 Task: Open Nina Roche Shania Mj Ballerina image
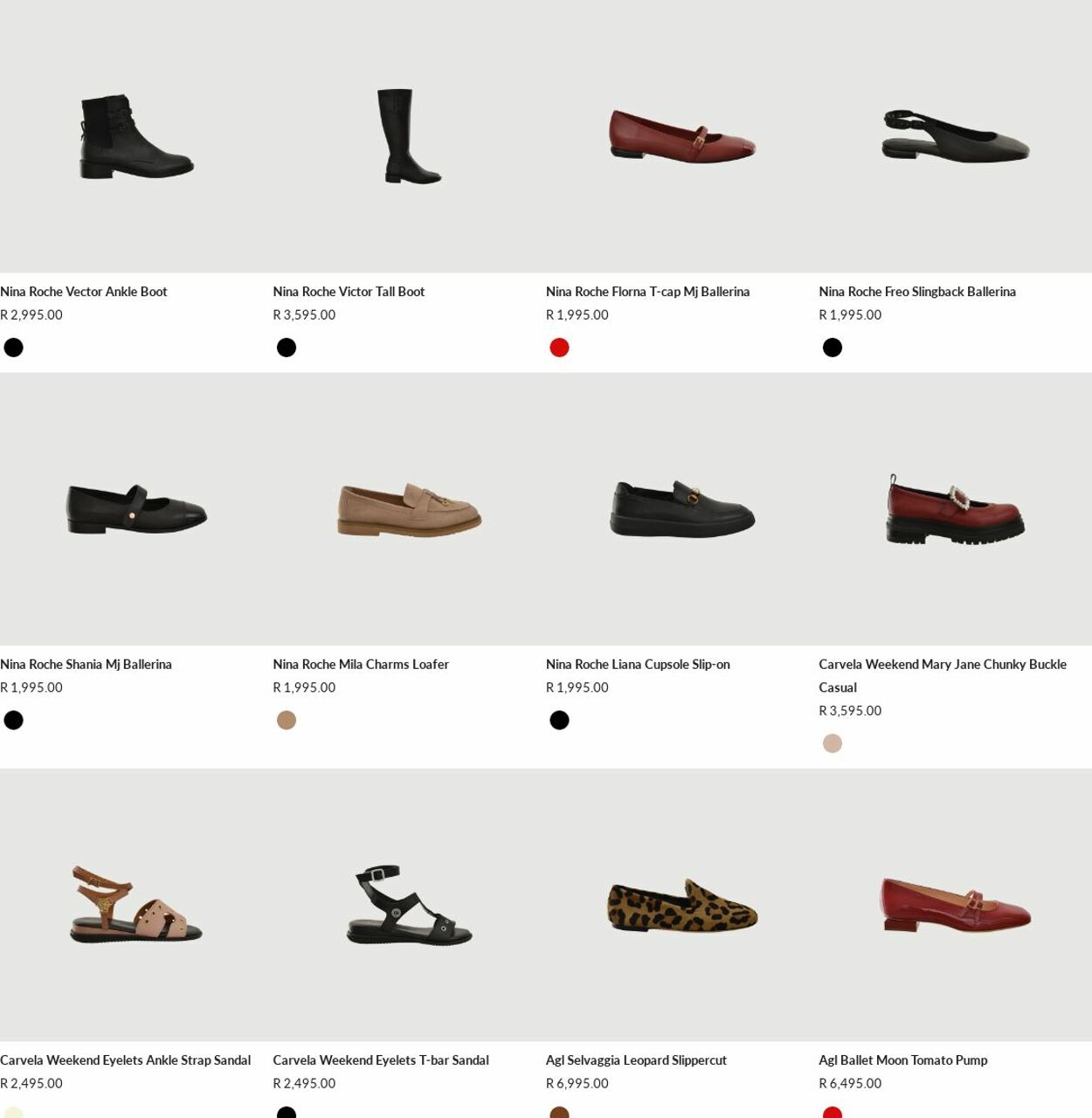coord(136,509)
